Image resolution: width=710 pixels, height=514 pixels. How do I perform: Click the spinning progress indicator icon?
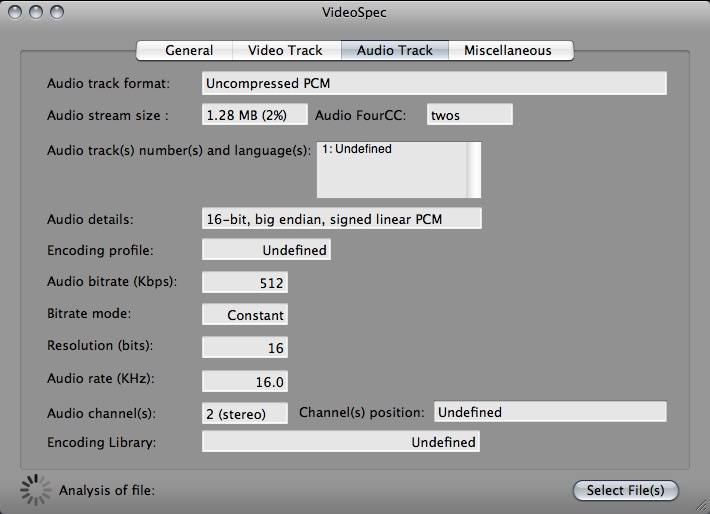coord(35,490)
